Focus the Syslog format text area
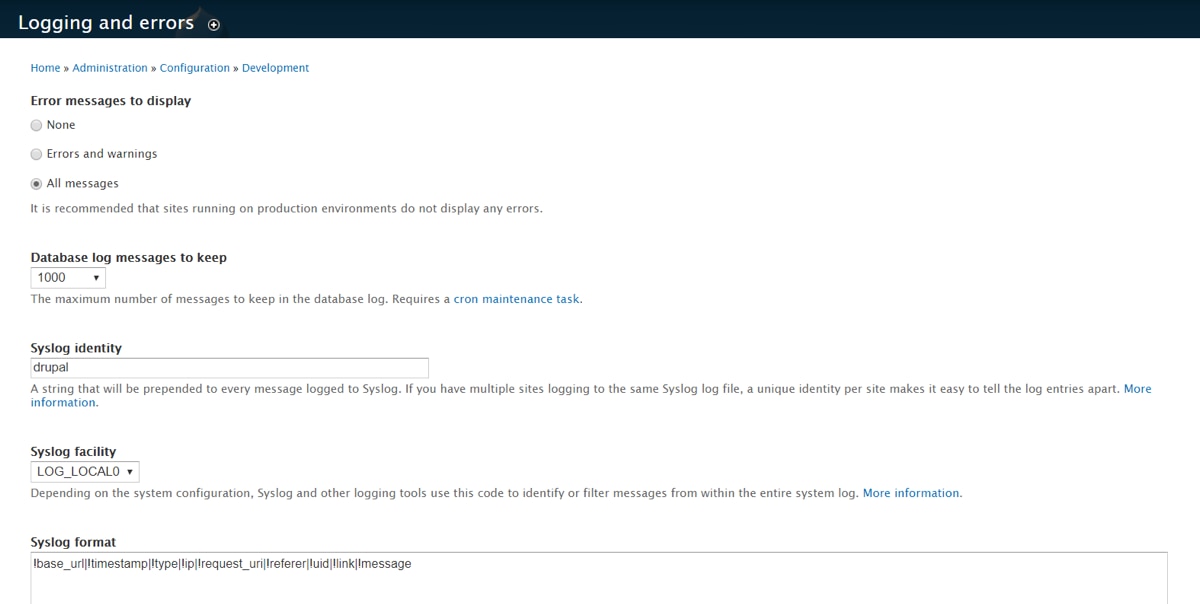Screen dimensions: 1200x604 coord(598,580)
